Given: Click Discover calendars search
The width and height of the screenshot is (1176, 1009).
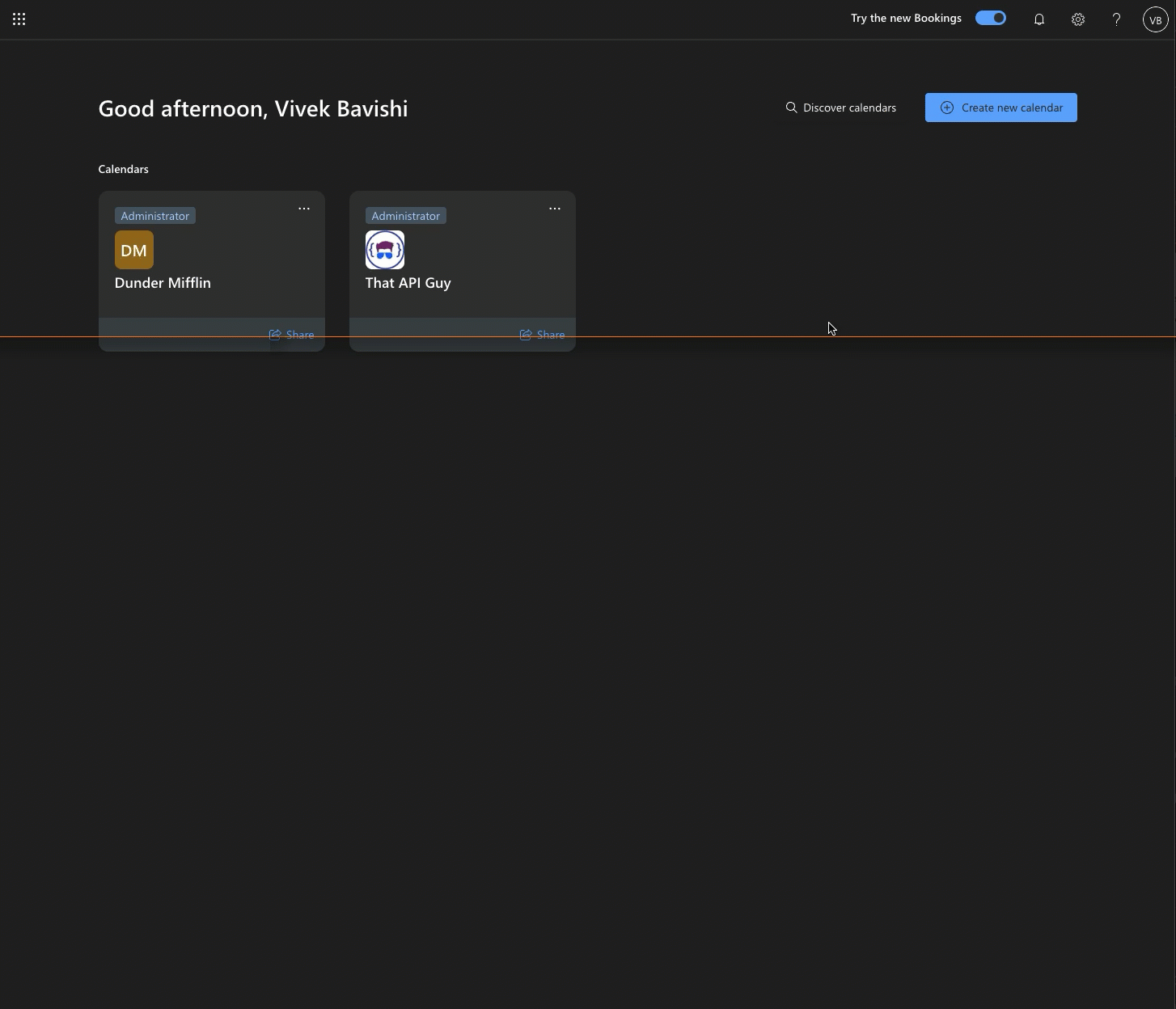Looking at the screenshot, I should click(x=841, y=108).
